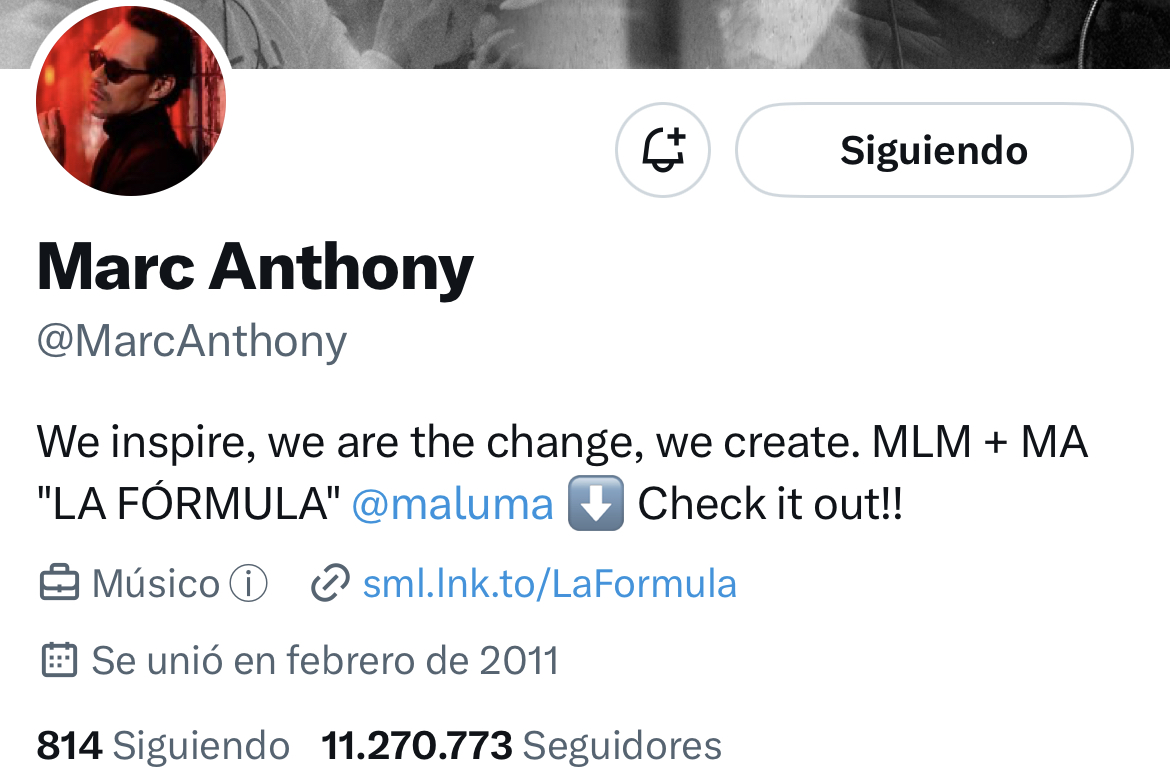The height and width of the screenshot is (772, 1170).
Task: View the 11.270.773 Seguidores list
Action: coord(521,745)
